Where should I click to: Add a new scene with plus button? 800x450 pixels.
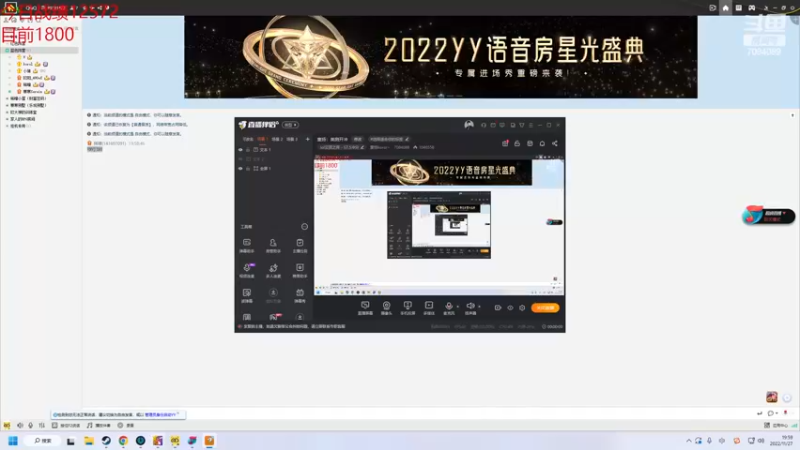308,139
